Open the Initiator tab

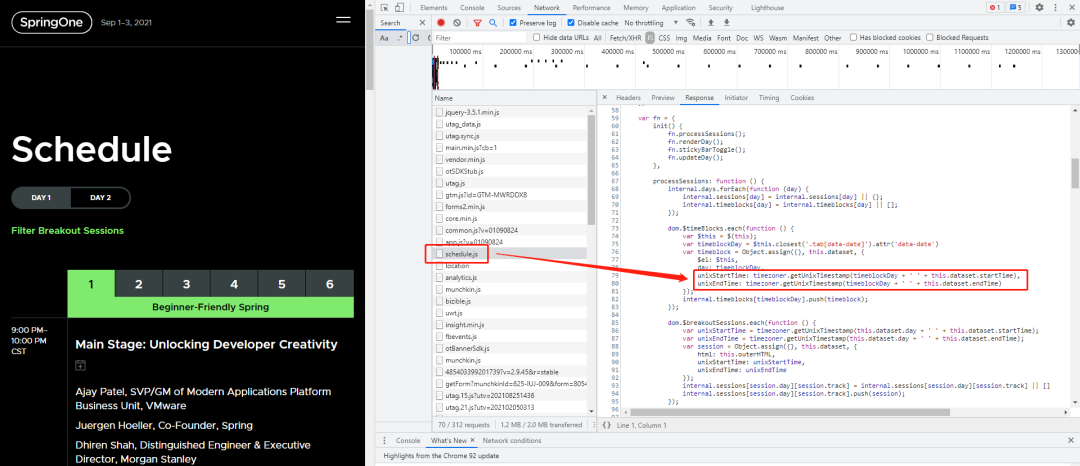point(736,98)
